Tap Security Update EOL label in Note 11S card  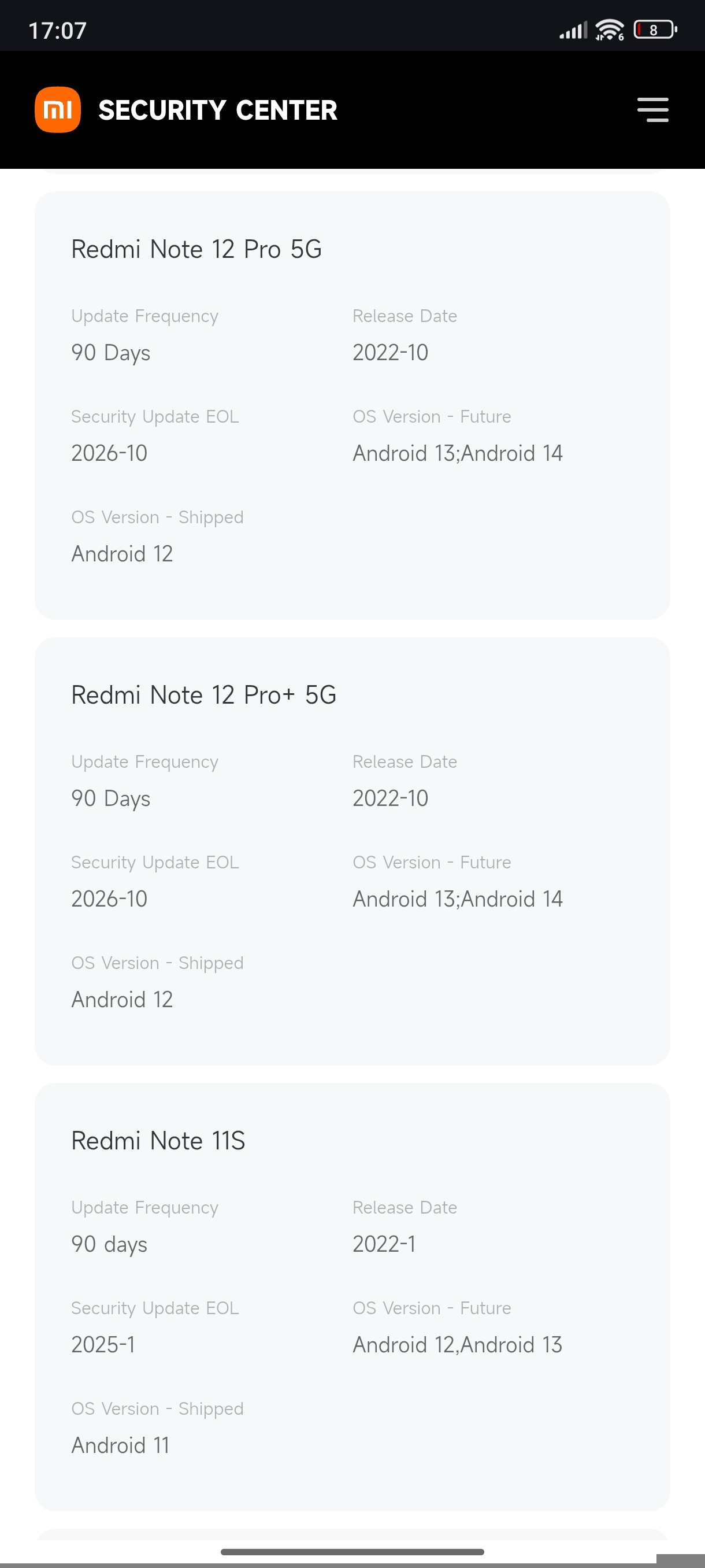pos(154,1307)
